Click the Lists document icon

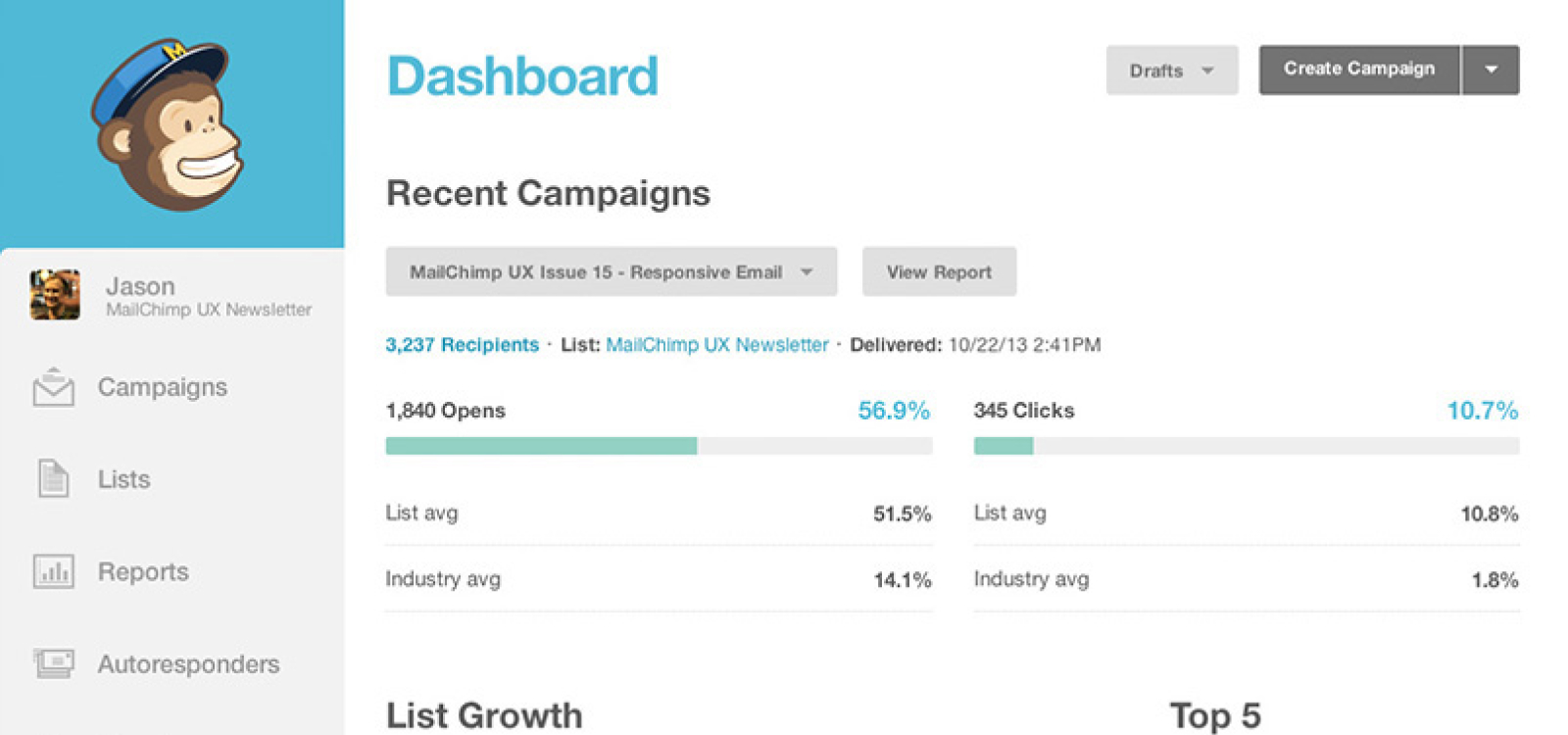[x=53, y=479]
